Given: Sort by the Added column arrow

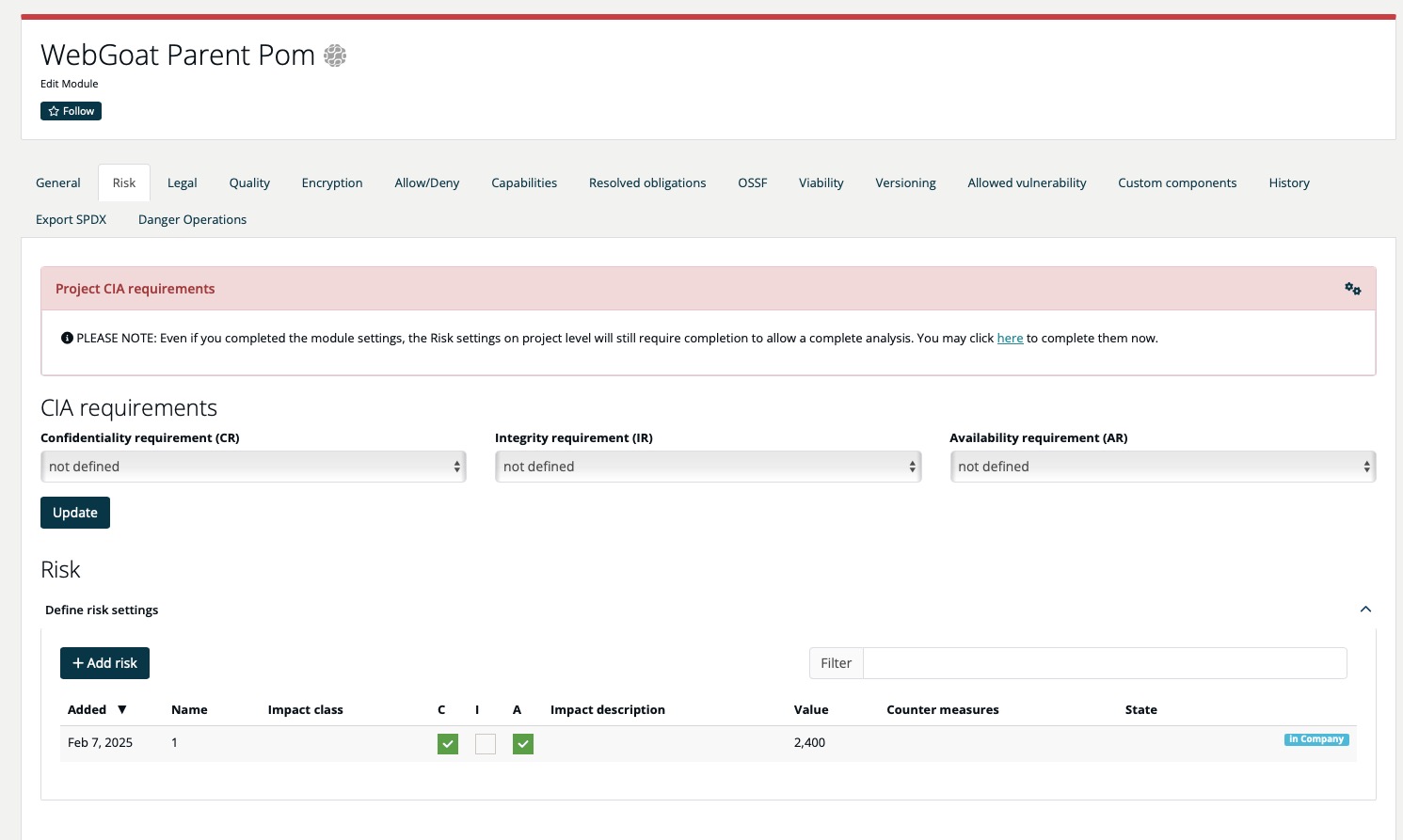Looking at the screenshot, I should (122, 709).
